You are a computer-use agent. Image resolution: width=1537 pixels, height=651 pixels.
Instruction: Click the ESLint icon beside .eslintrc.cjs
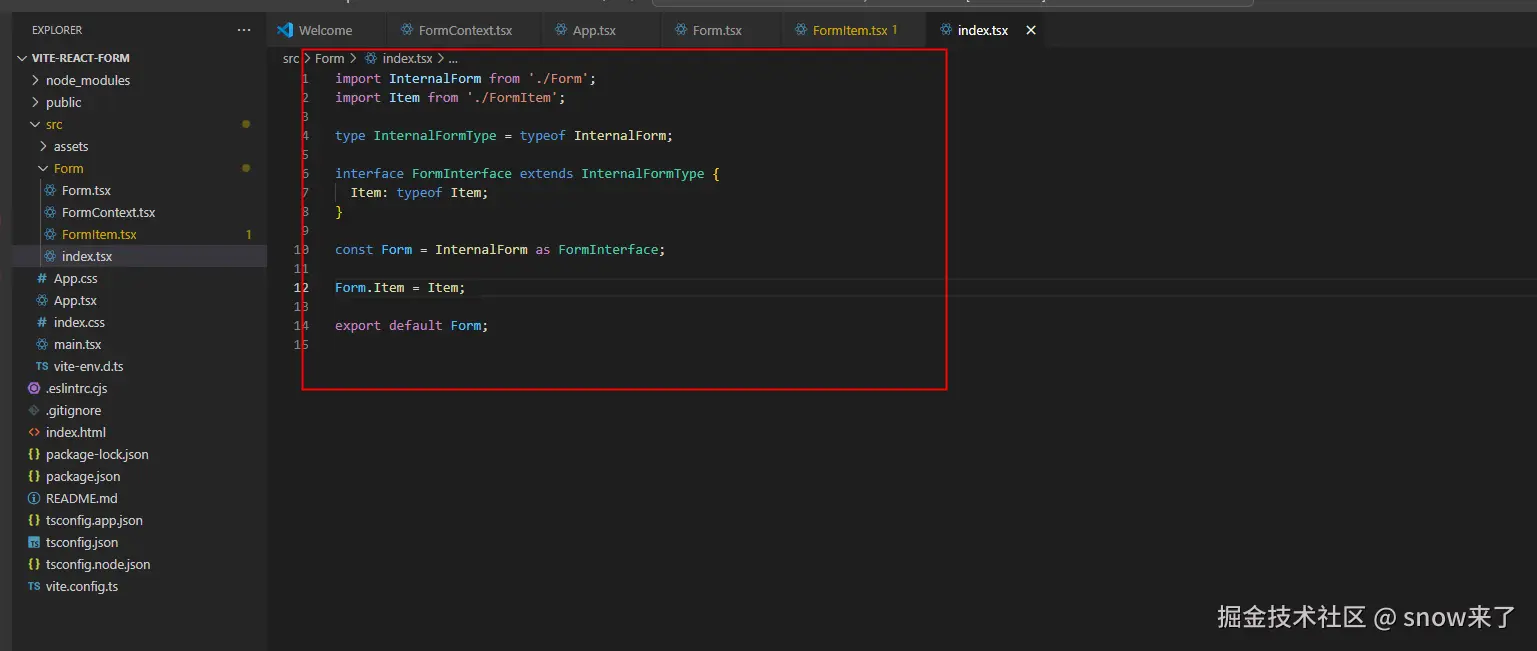(34, 388)
